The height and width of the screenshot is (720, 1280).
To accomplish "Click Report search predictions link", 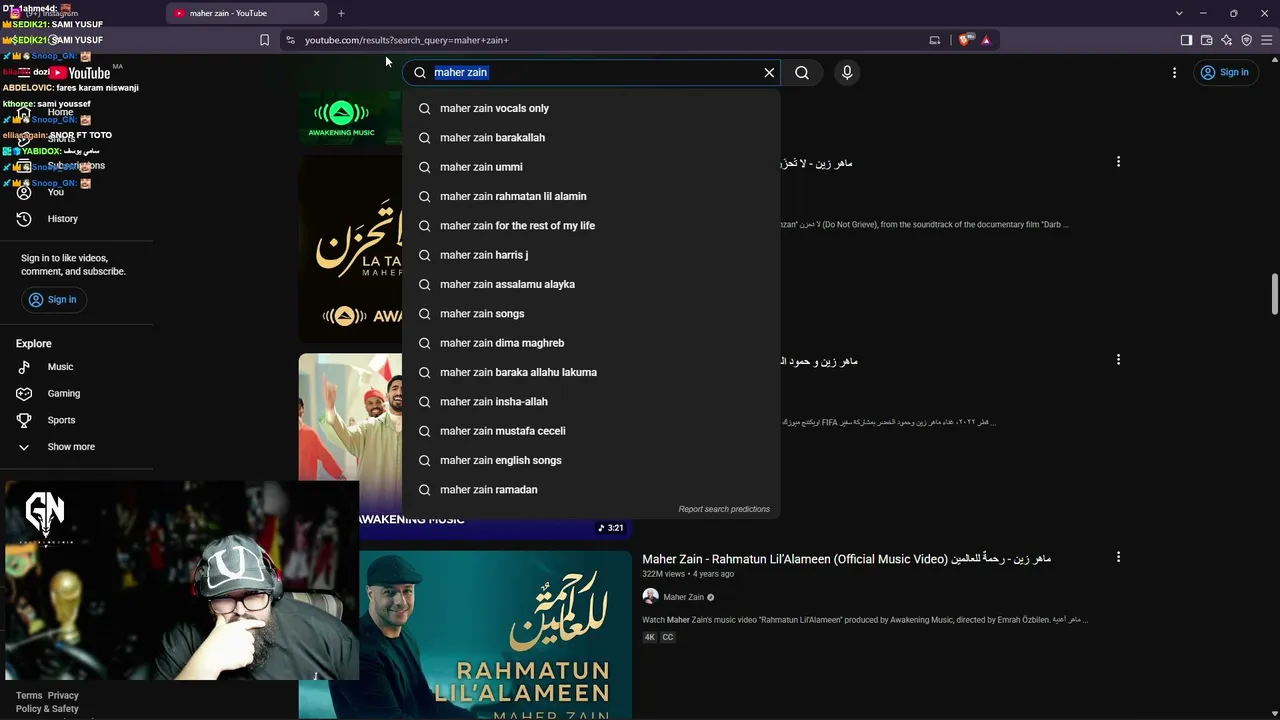I will point(724,509).
